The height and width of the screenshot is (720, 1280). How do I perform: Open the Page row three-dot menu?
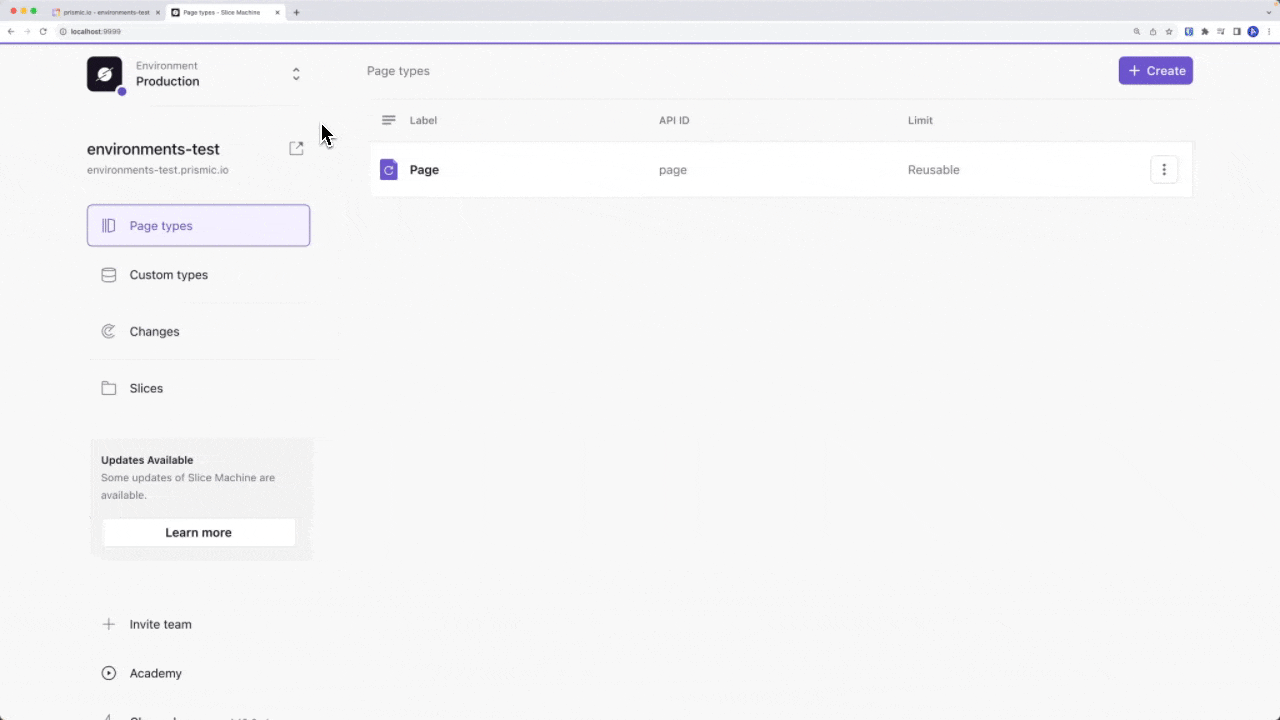[x=1164, y=170]
